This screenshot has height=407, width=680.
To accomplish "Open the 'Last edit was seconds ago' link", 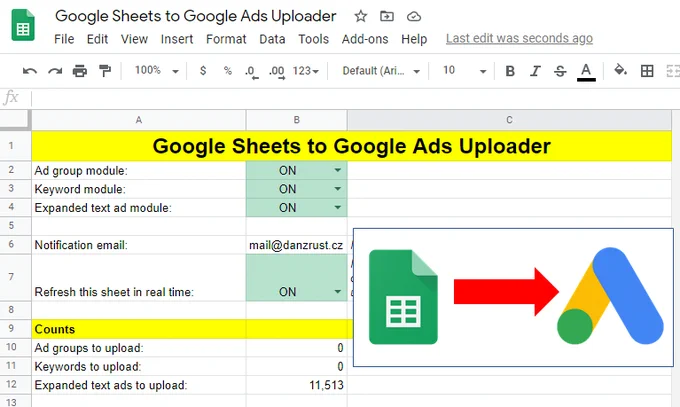I will [x=519, y=39].
